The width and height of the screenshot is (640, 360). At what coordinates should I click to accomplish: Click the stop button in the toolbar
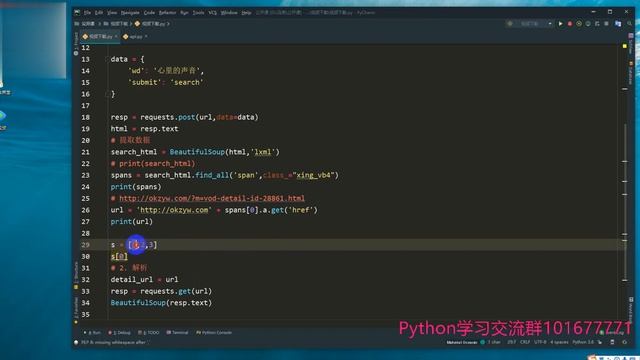[x=607, y=24]
